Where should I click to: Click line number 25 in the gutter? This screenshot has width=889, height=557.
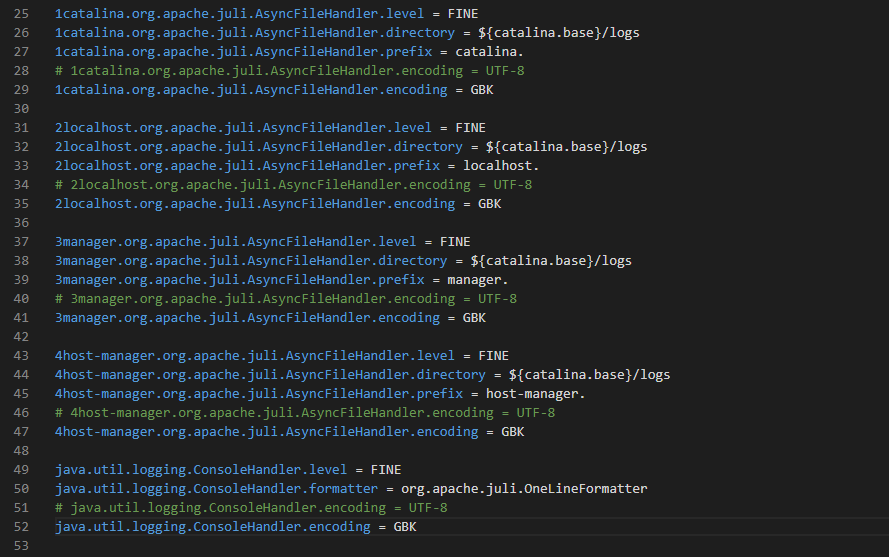tap(21, 14)
